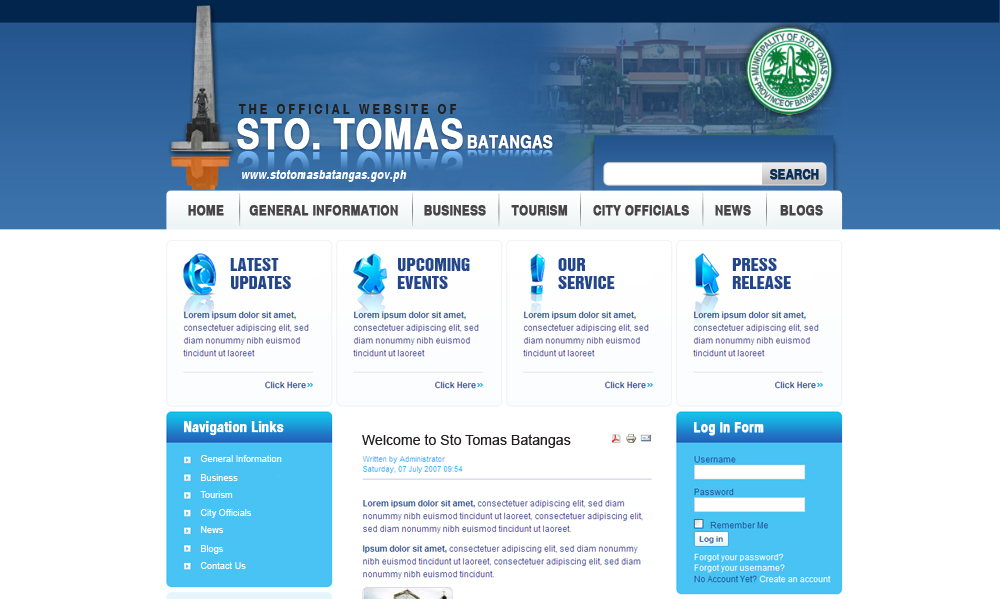Image resolution: width=1000 pixels, height=599 pixels.
Task: Click the printer icon for the article
Action: (x=631, y=438)
